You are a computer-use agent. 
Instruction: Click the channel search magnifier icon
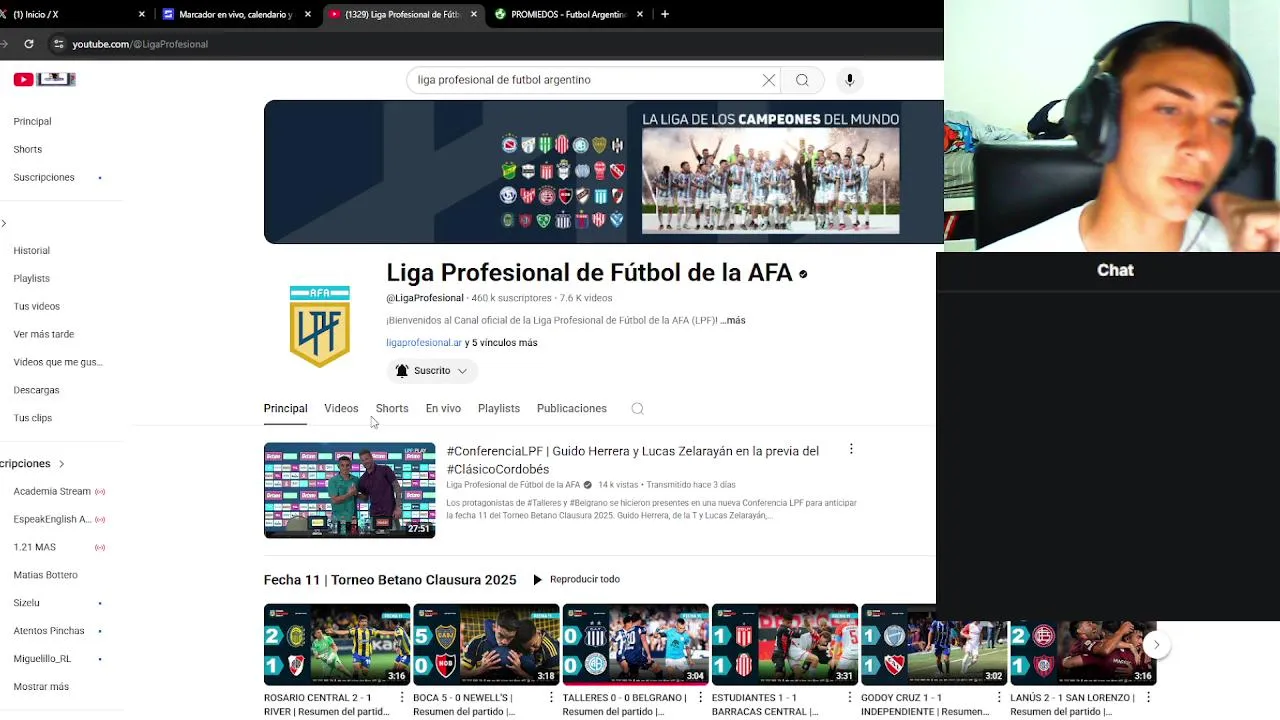[637, 408]
